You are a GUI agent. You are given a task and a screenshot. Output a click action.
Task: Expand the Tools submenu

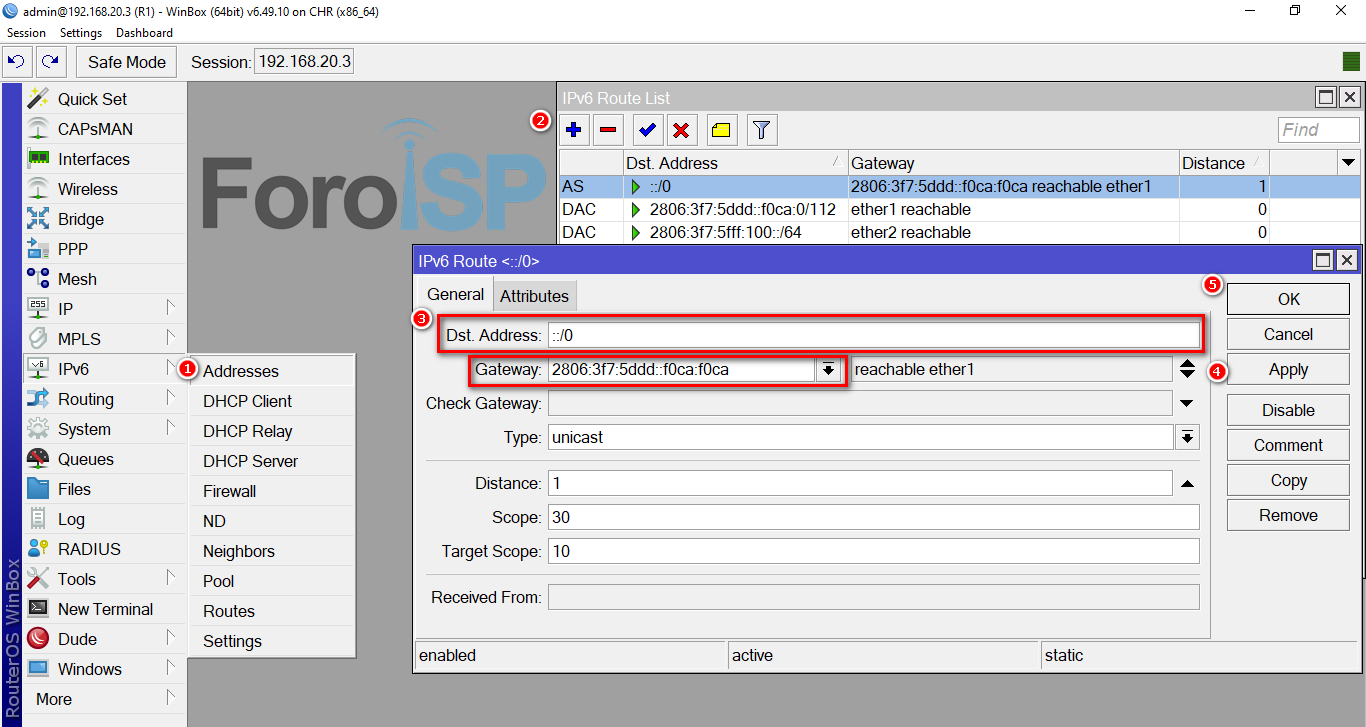coord(105,579)
